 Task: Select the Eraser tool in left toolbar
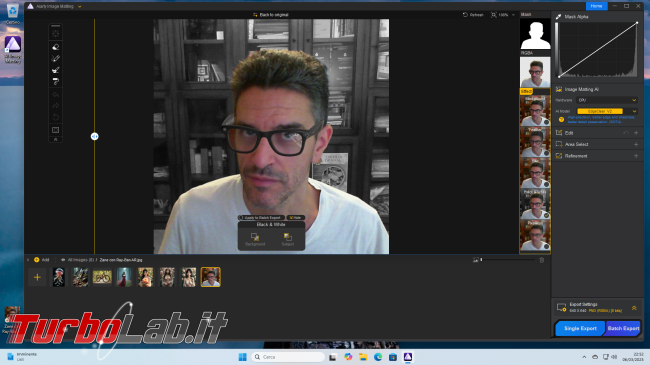tap(56, 47)
